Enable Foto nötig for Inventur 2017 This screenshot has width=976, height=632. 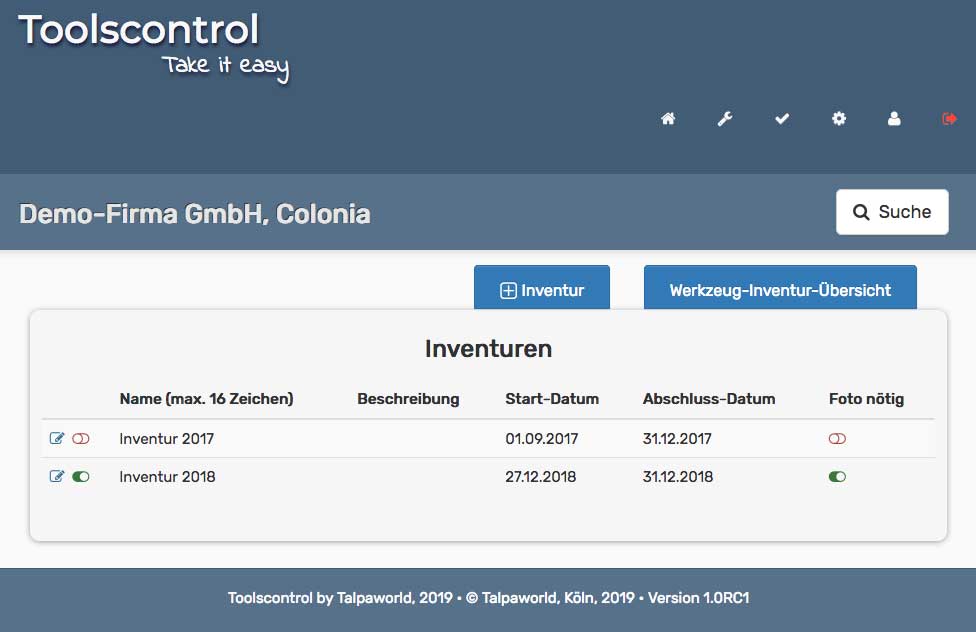point(837,438)
